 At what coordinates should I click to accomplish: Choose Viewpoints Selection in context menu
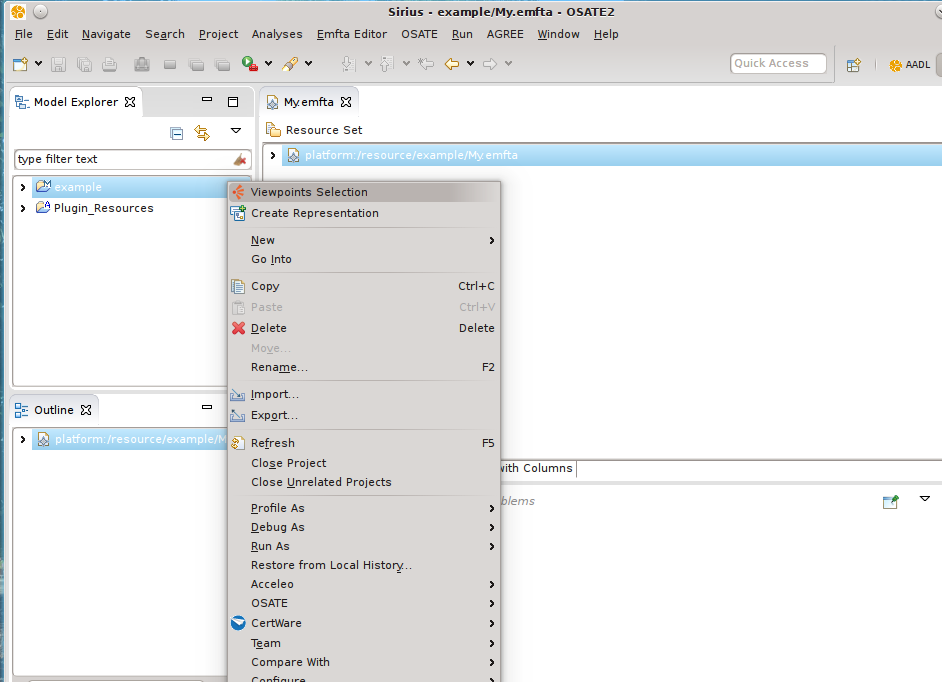[364, 192]
